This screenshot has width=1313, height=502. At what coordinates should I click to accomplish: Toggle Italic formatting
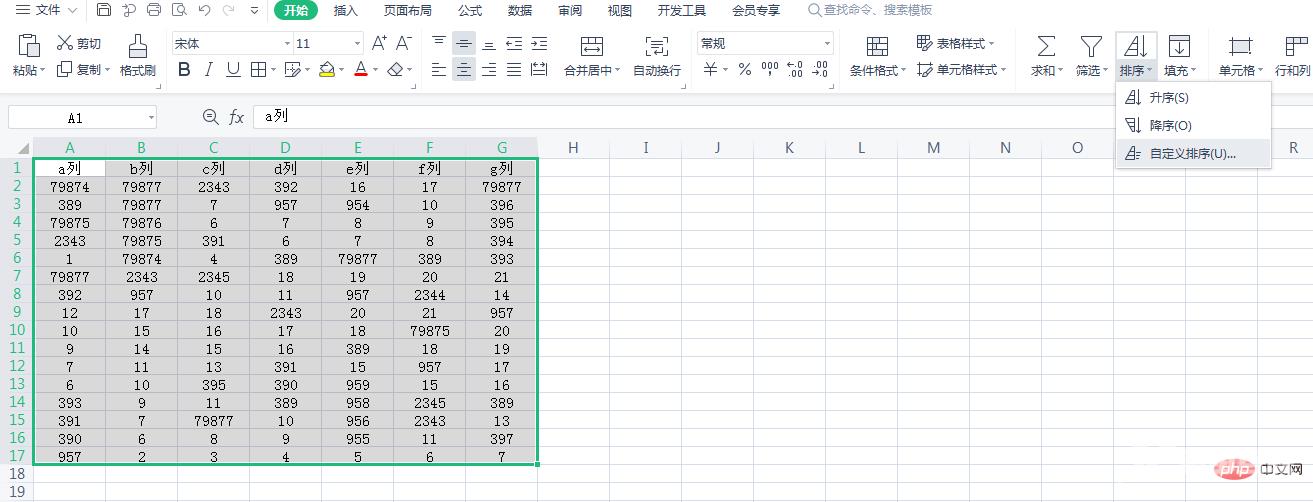tap(208, 70)
